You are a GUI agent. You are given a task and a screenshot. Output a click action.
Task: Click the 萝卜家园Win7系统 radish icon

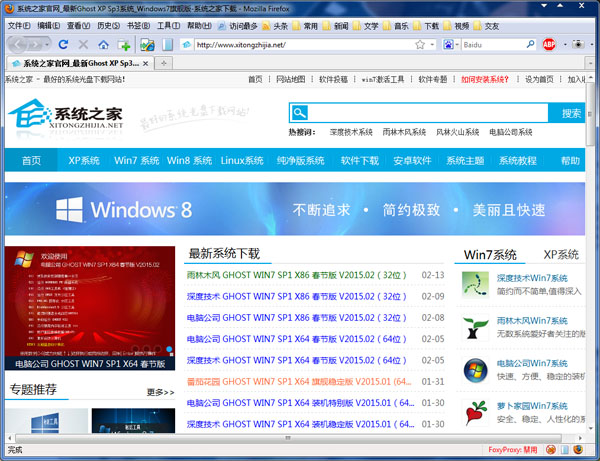[475, 412]
